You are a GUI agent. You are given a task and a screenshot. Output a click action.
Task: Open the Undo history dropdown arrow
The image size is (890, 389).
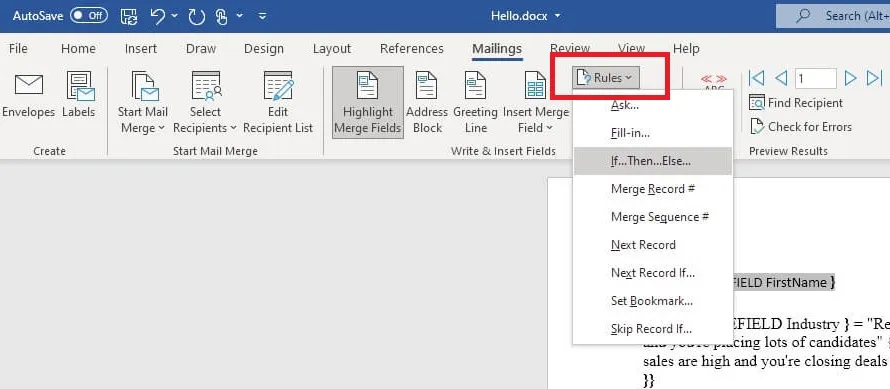tap(175, 16)
